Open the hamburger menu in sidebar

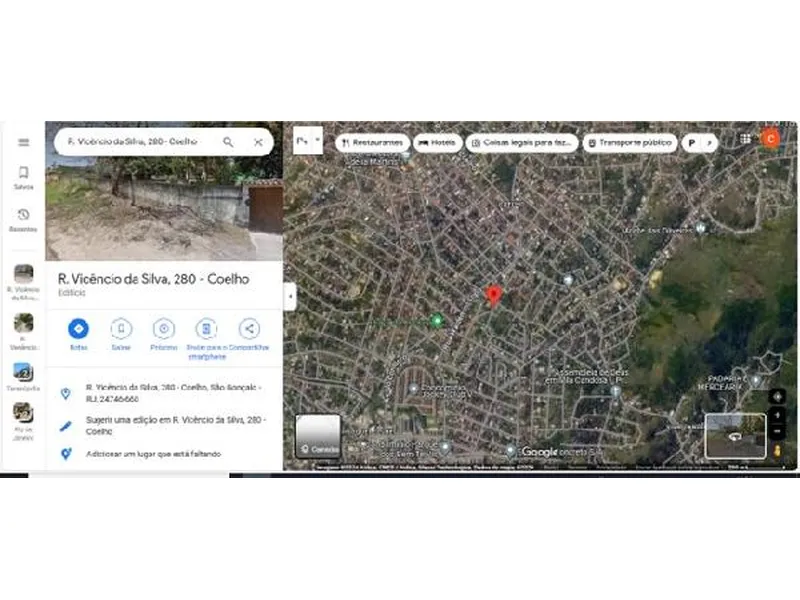tap(23, 142)
